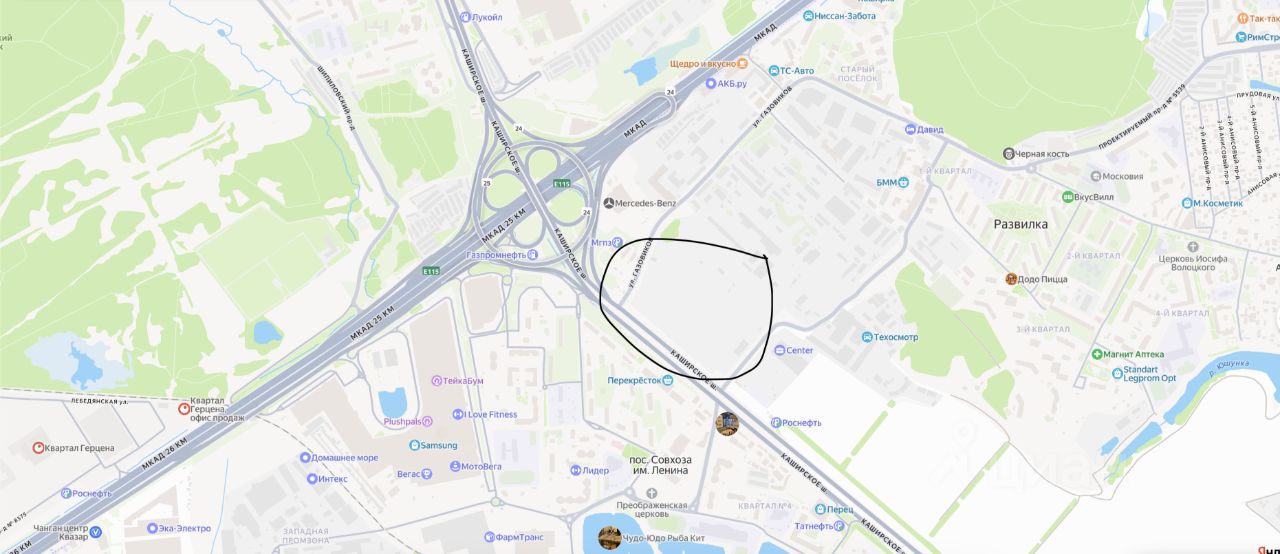Select the Газпромнефть fuel station icon
The height and width of the screenshot is (554, 1280).
point(533,255)
